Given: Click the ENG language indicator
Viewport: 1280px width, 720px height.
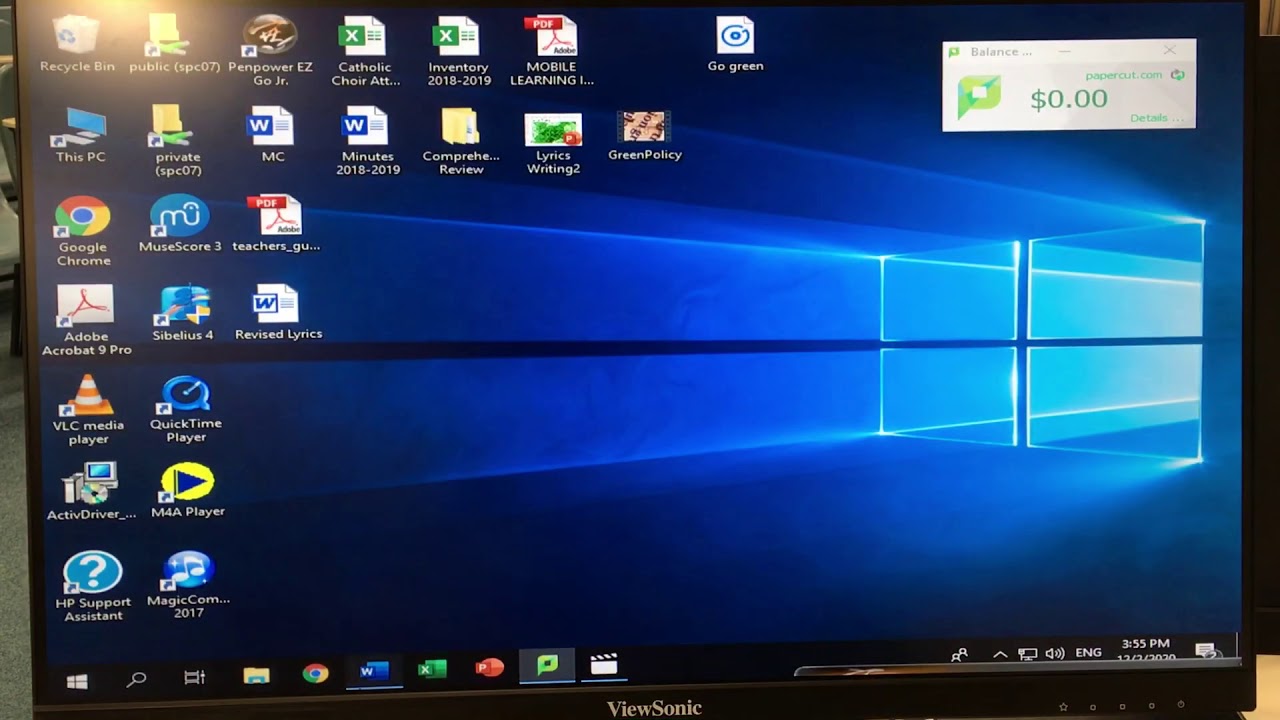Looking at the screenshot, I should 1088,652.
